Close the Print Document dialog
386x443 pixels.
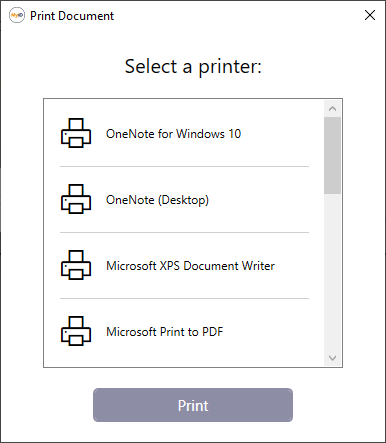pyautogui.click(x=370, y=15)
